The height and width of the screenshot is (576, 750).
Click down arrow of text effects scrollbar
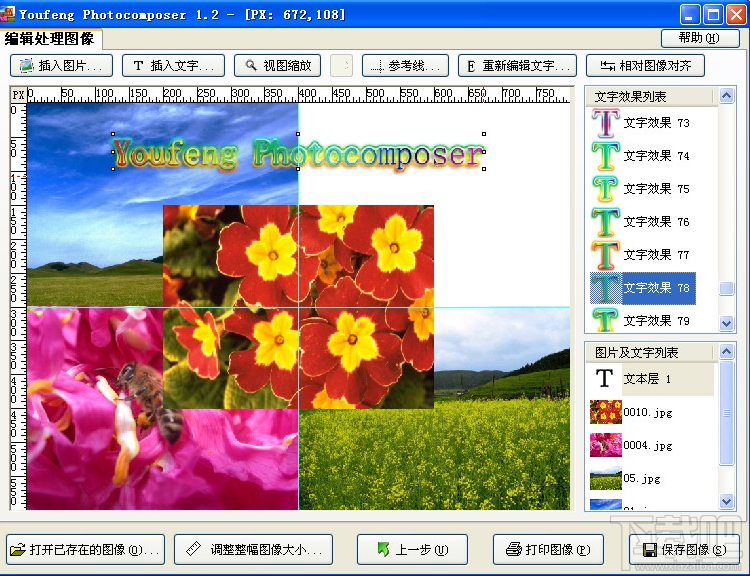[x=727, y=324]
